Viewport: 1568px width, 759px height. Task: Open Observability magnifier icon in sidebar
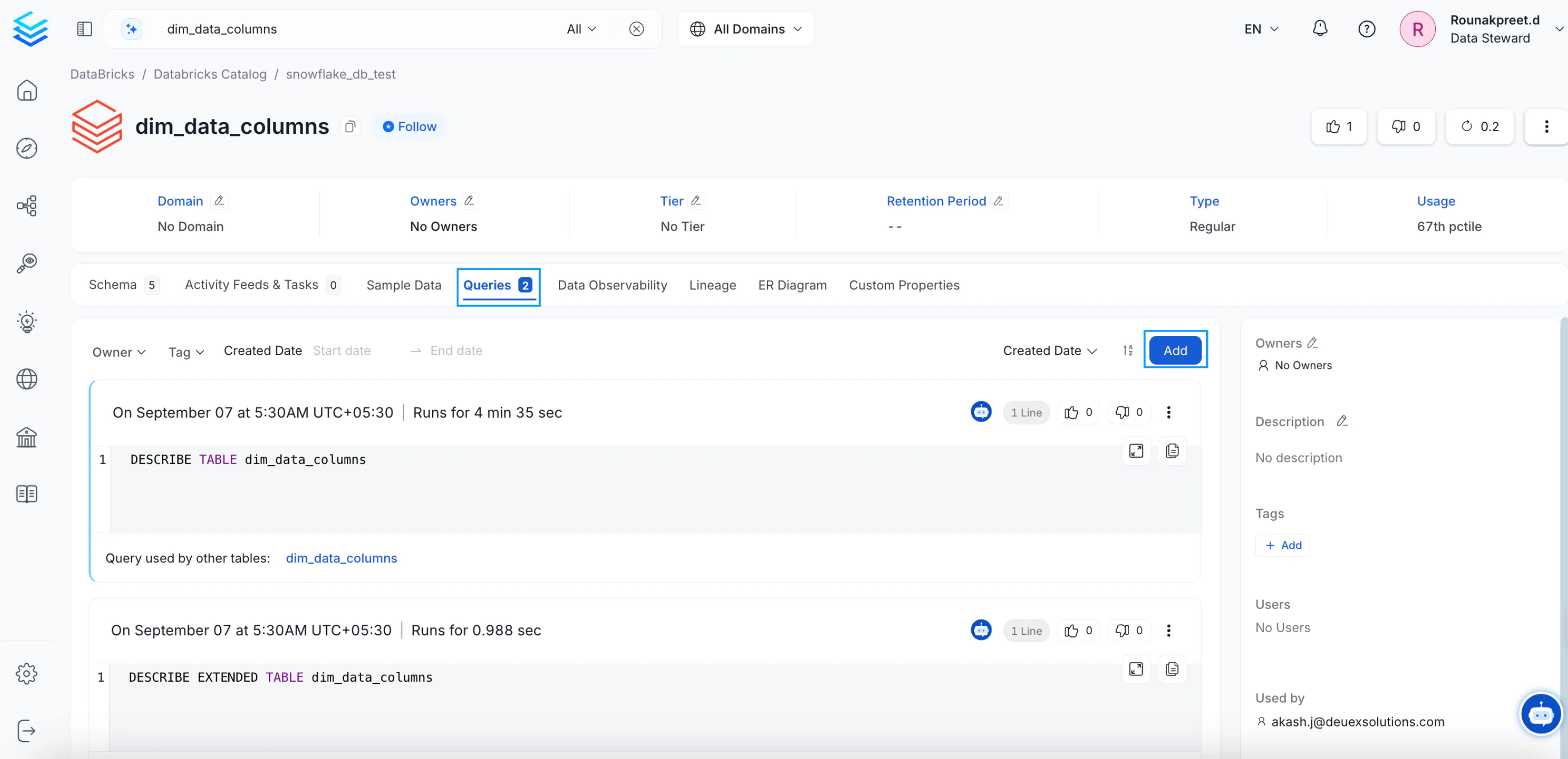coord(27,263)
